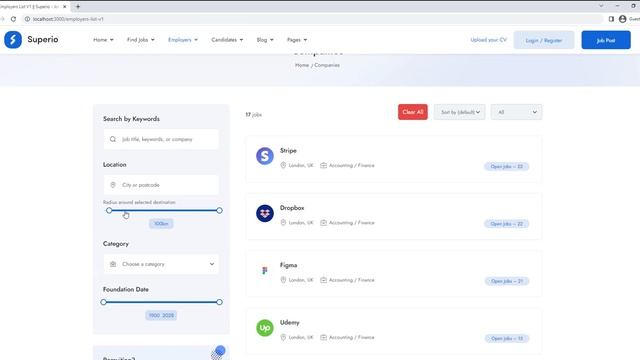640x360 pixels.
Task: Click the location pin icon on Dropbox card
Action: pos(283,222)
